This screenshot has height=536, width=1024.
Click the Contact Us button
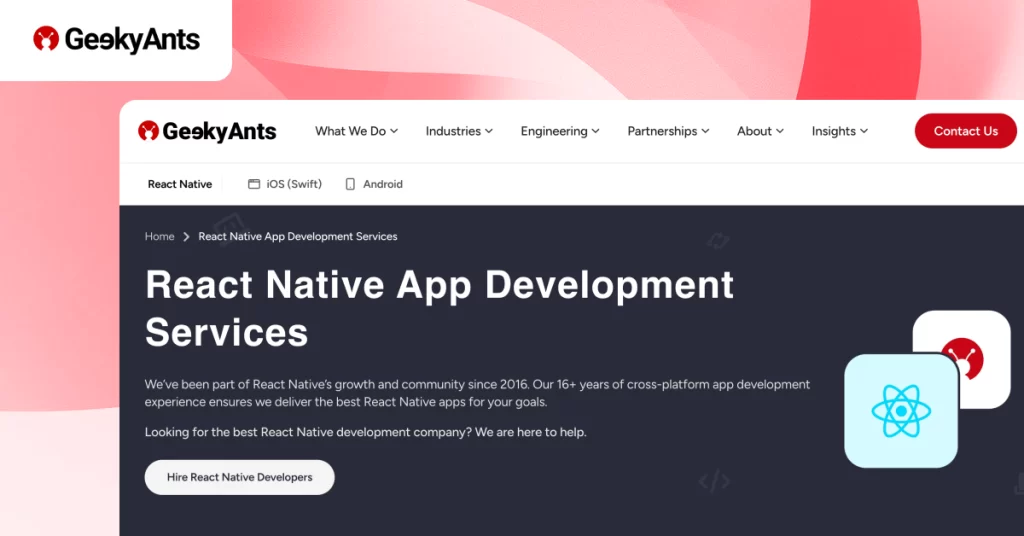click(x=965, y=131)
